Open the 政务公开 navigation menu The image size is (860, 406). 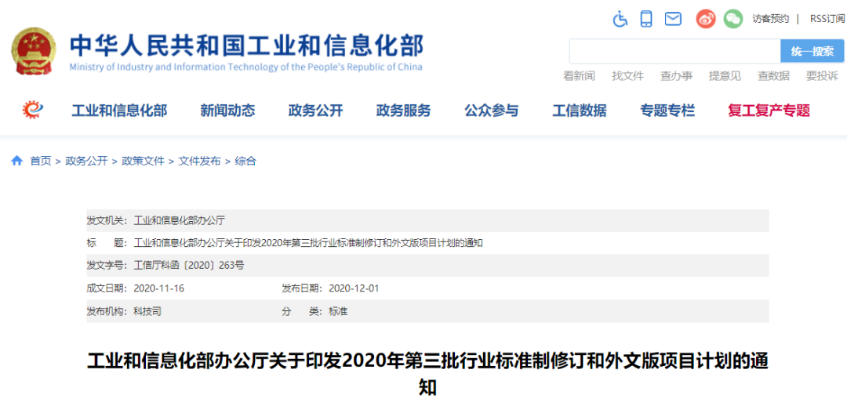tap(316, 111)
